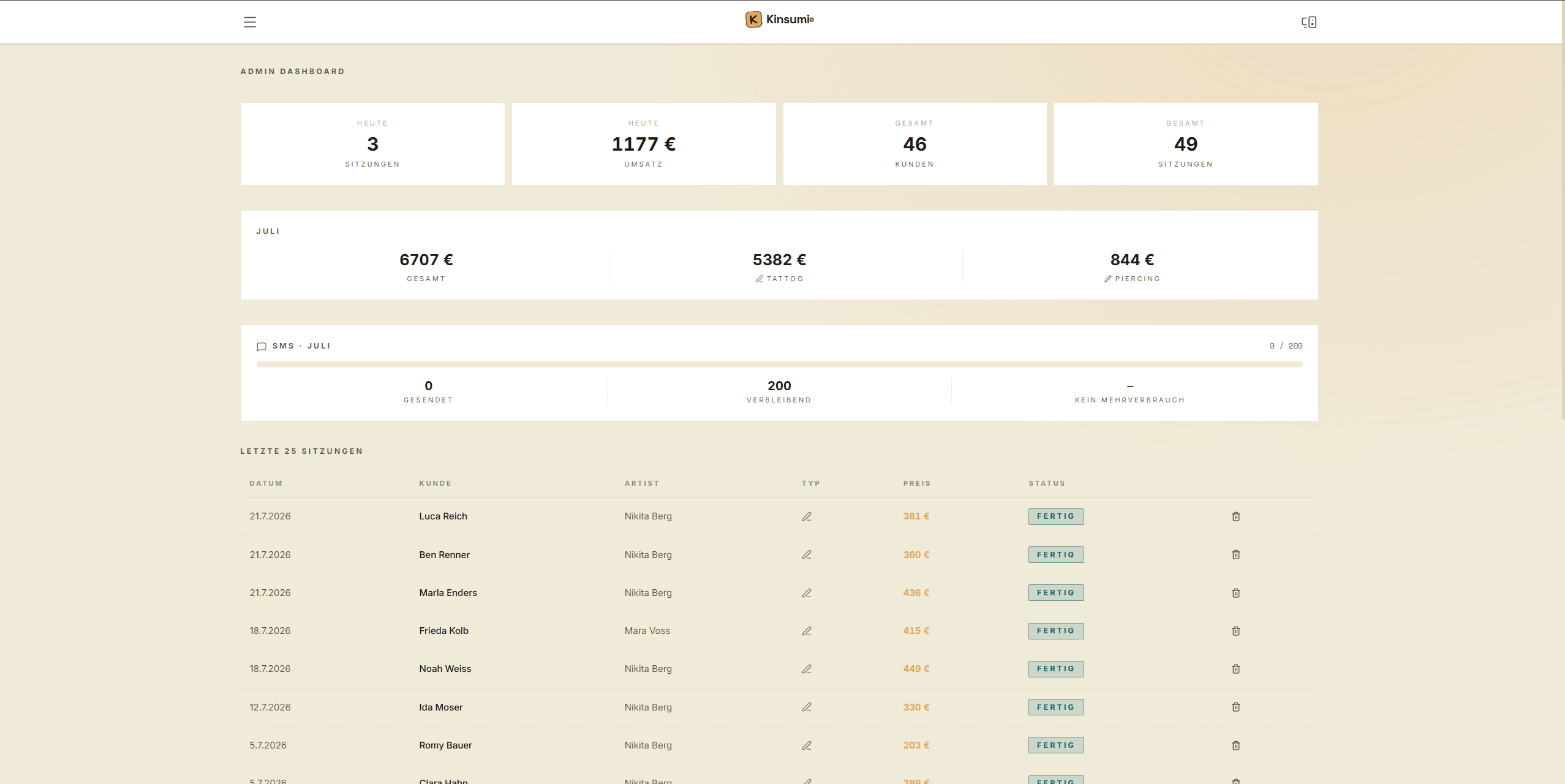This screenshot has height=784, width=1565.
Task: Click artist Mara Voss
Action: pyautogui.click(x=647, y=631)
